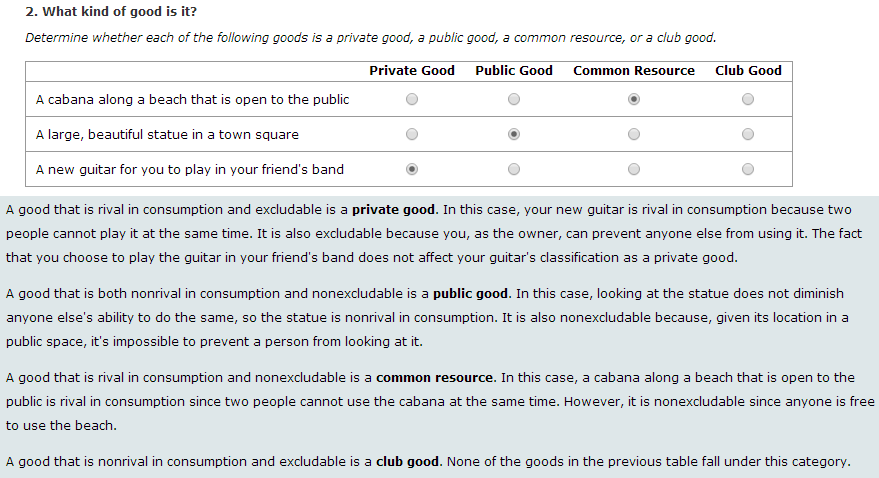Choose Common Resource for the town square statue
The image size is (879, 478).
(634, 134)
